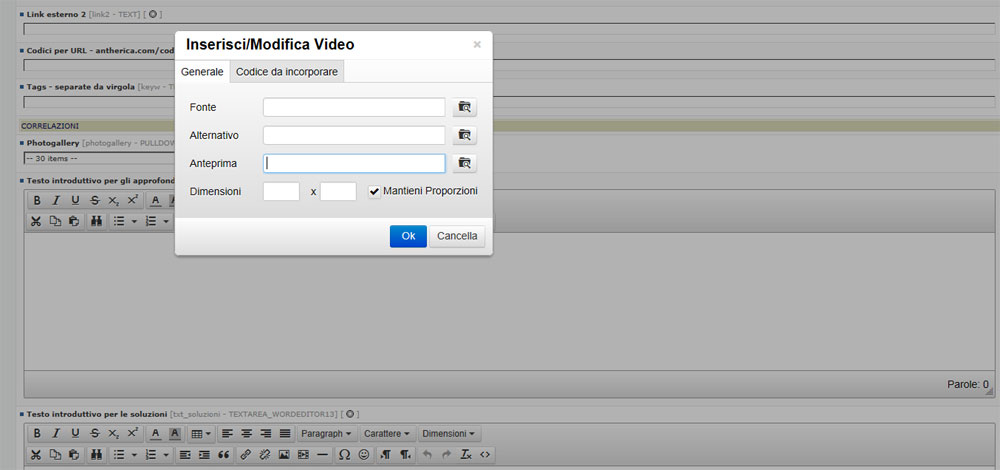This screenshot has height=470, width=1000.
Task: Open the emoticons picker in the toolbar
Action: 364,455
